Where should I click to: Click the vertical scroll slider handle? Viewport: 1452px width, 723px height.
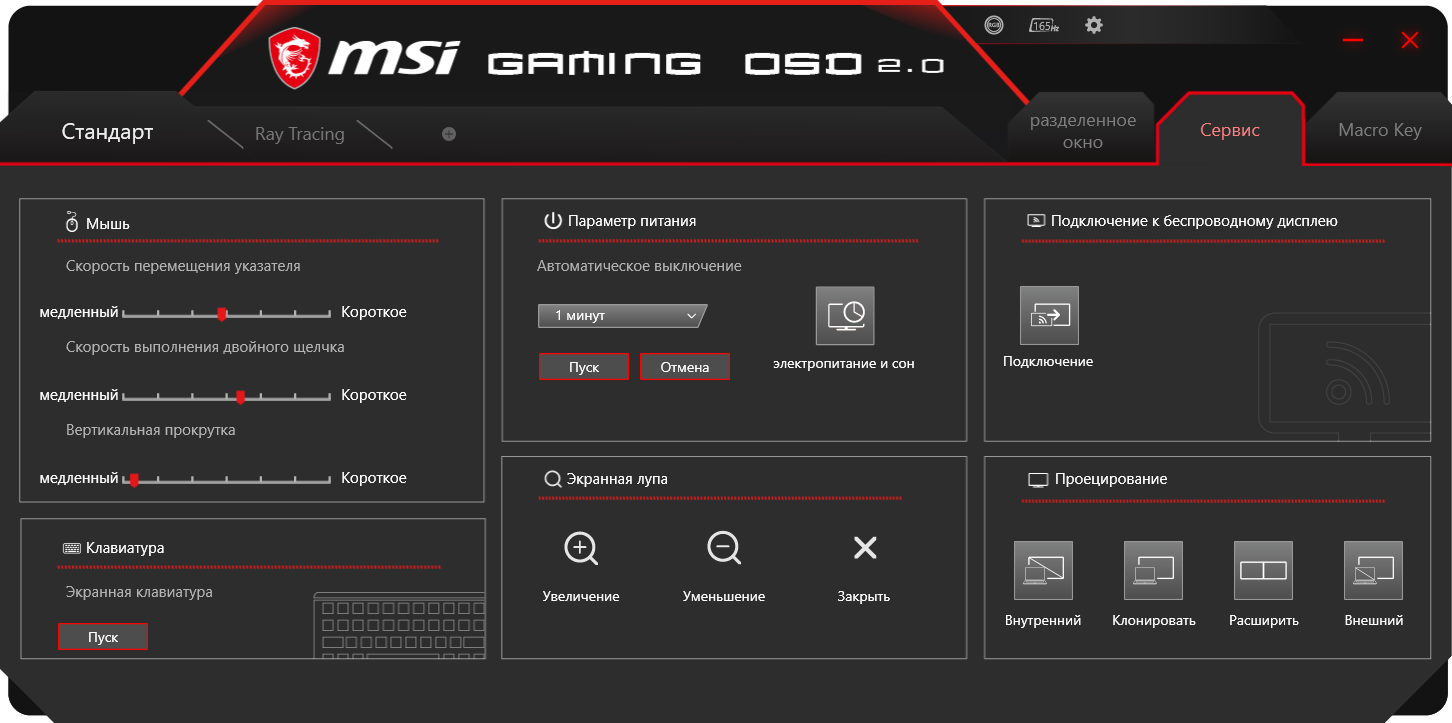134,479
